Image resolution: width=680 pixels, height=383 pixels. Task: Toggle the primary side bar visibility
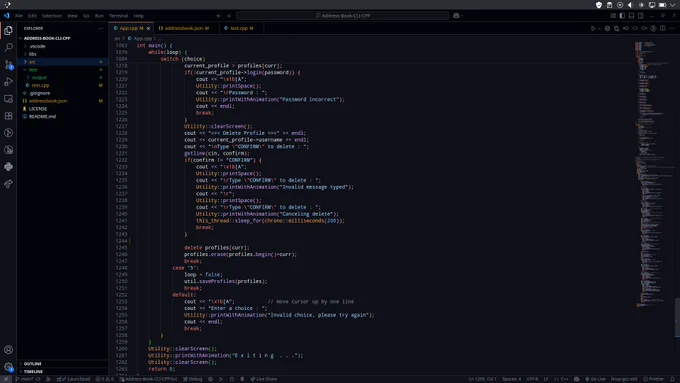[x=622, y=16]
